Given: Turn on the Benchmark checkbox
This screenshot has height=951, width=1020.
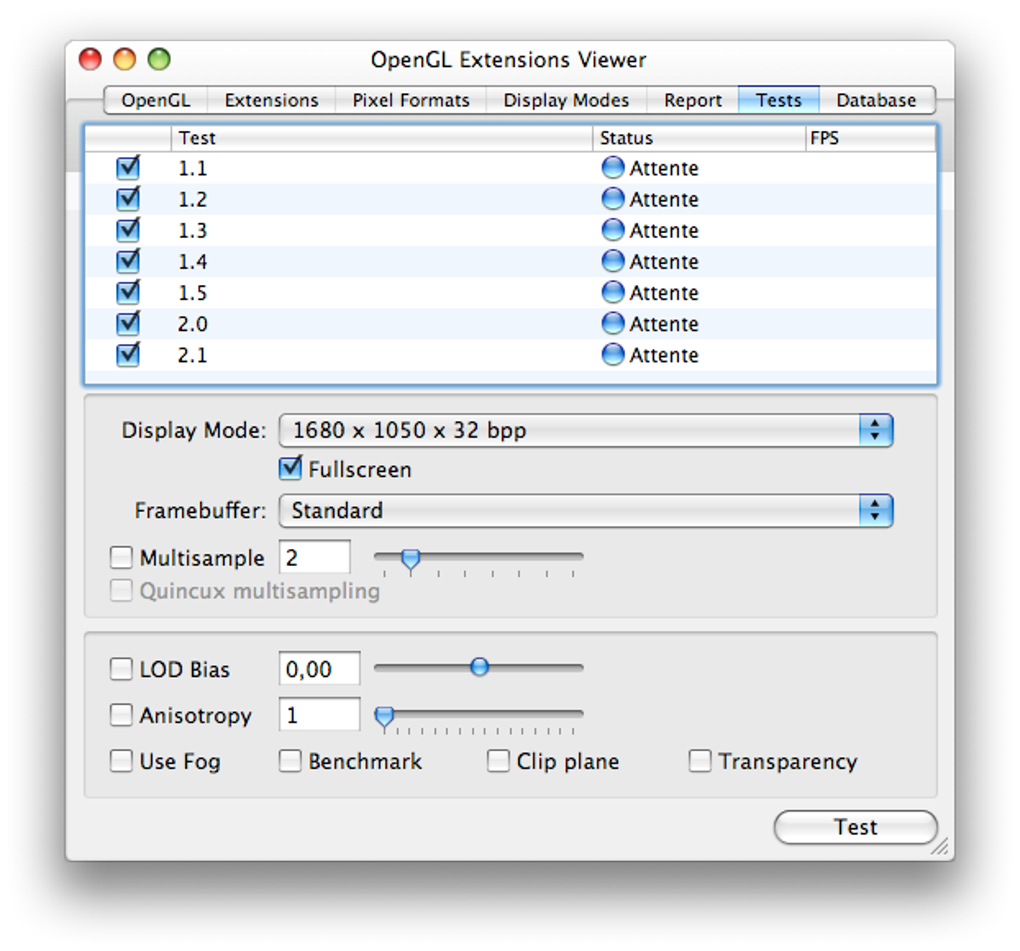Looking at the screenshot, I should (x=290, y=761).
